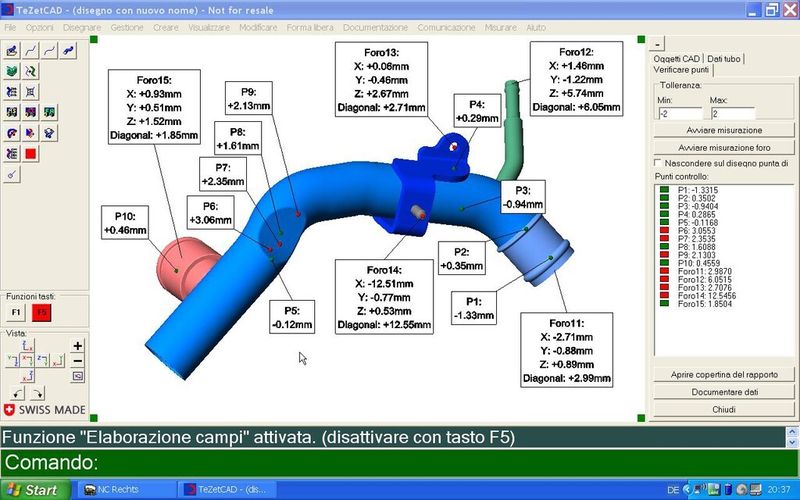Click the green checkered pattern icon
Viewport: 800px width, 500px height.
[49, 112]
